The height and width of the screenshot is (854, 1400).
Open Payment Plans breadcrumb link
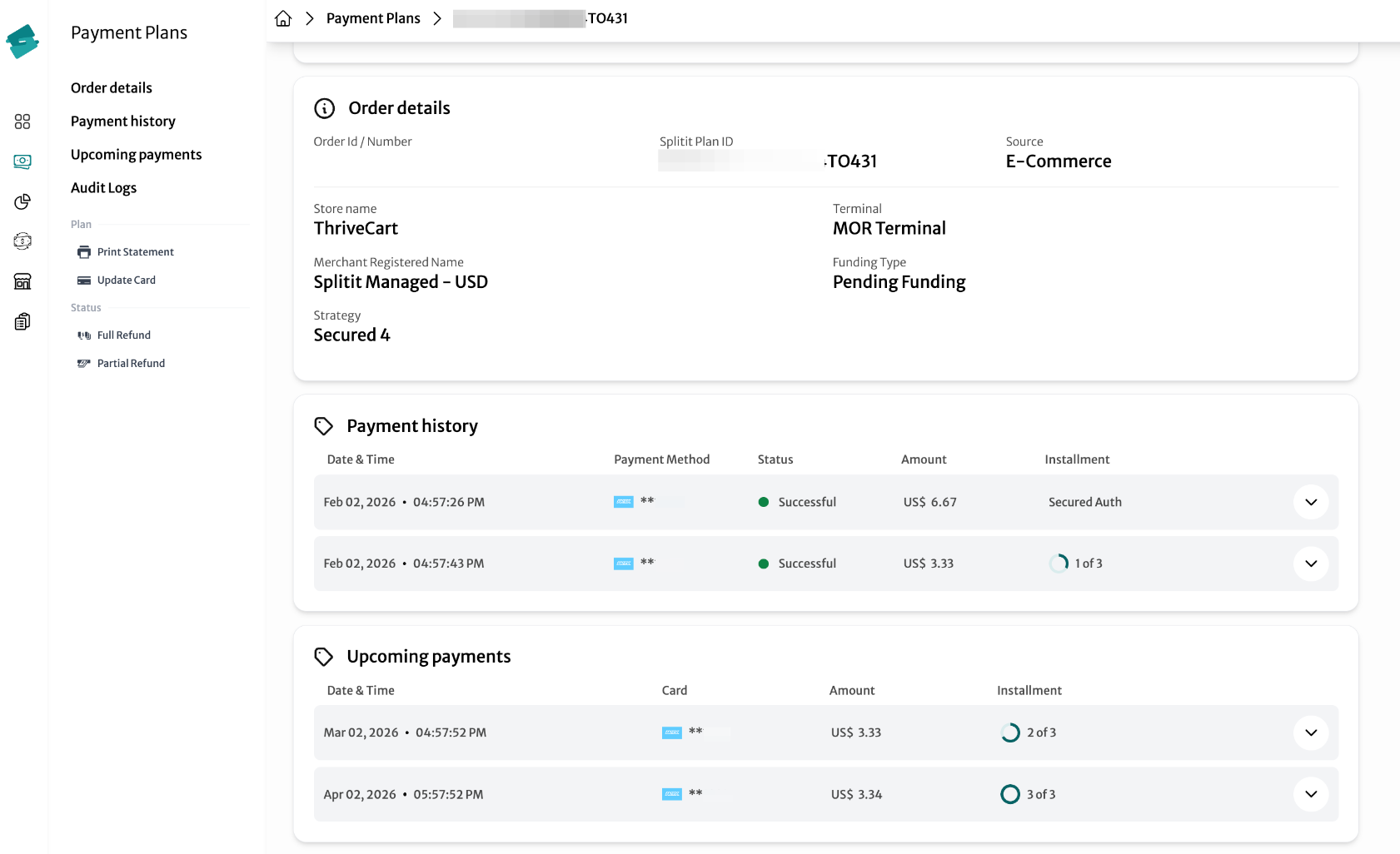373,18
